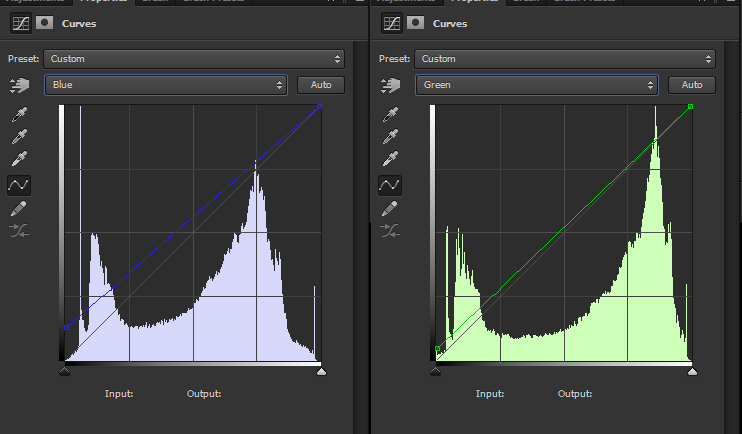Select the pencil draw-curve tool in Blue panel
The width and height of the screenshot is (742, 434).
tap(19, 209)
